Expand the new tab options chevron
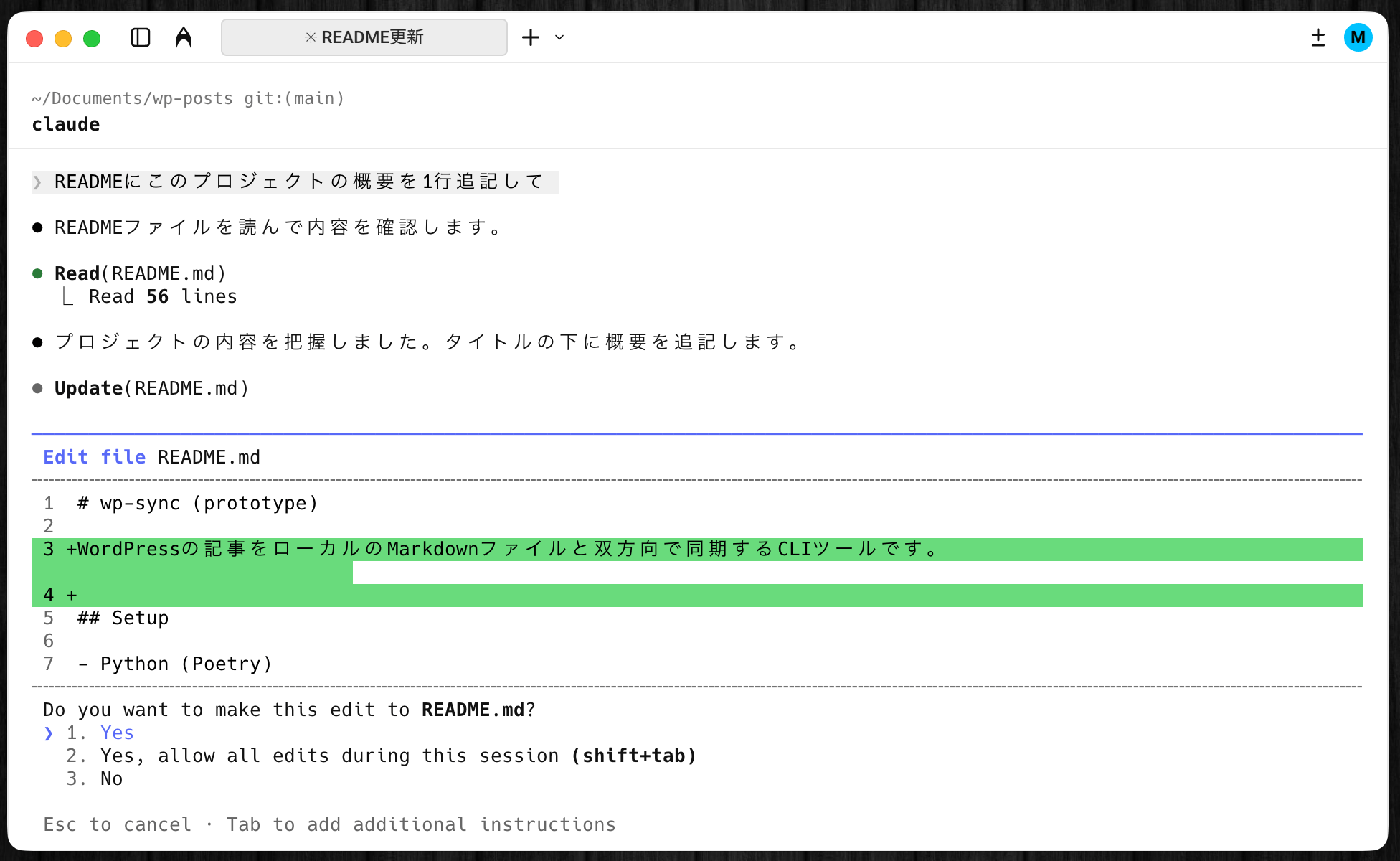The image size is (1400, 861). coord(559,37)
